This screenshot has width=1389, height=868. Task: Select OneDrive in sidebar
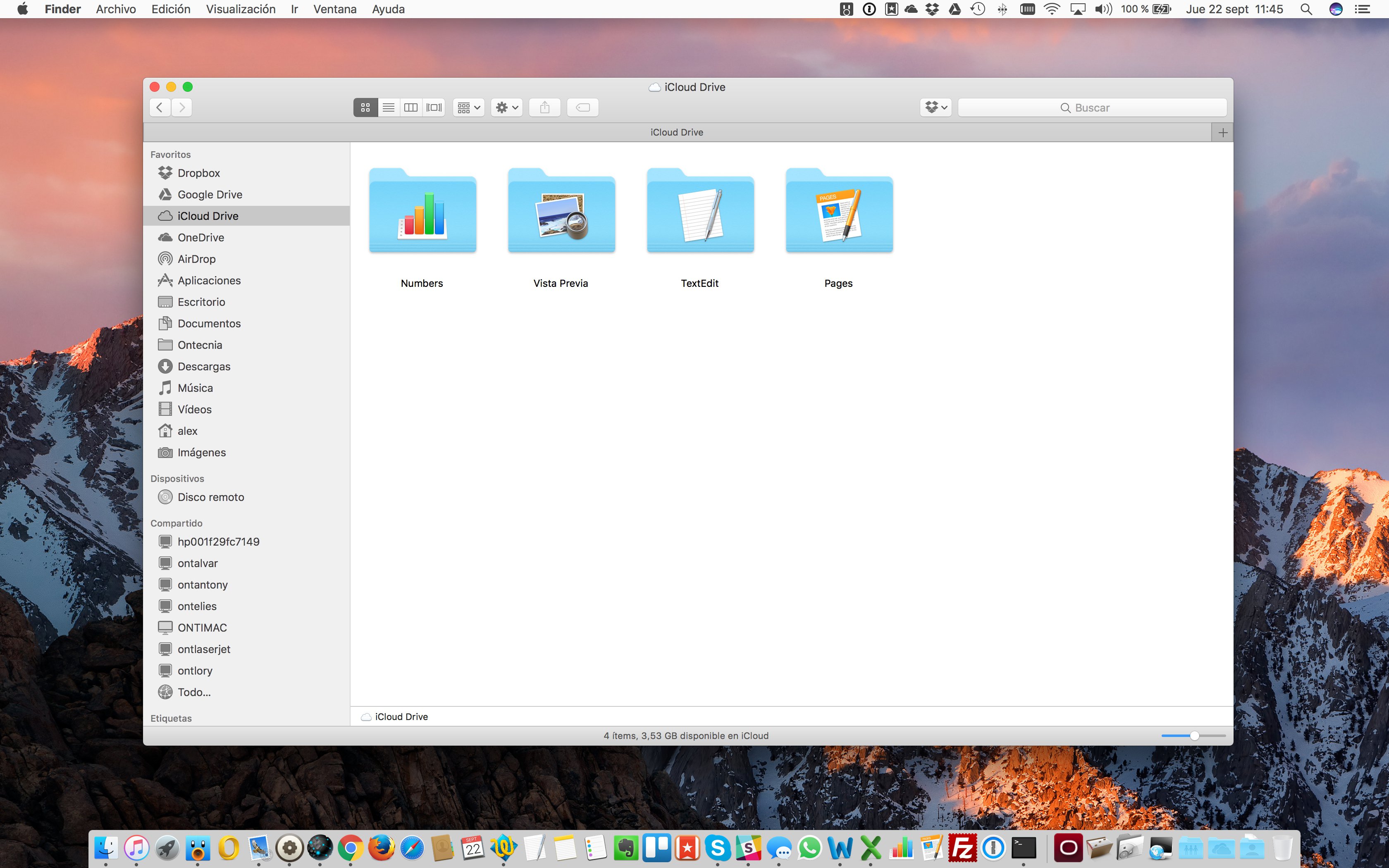pos(246,238)
